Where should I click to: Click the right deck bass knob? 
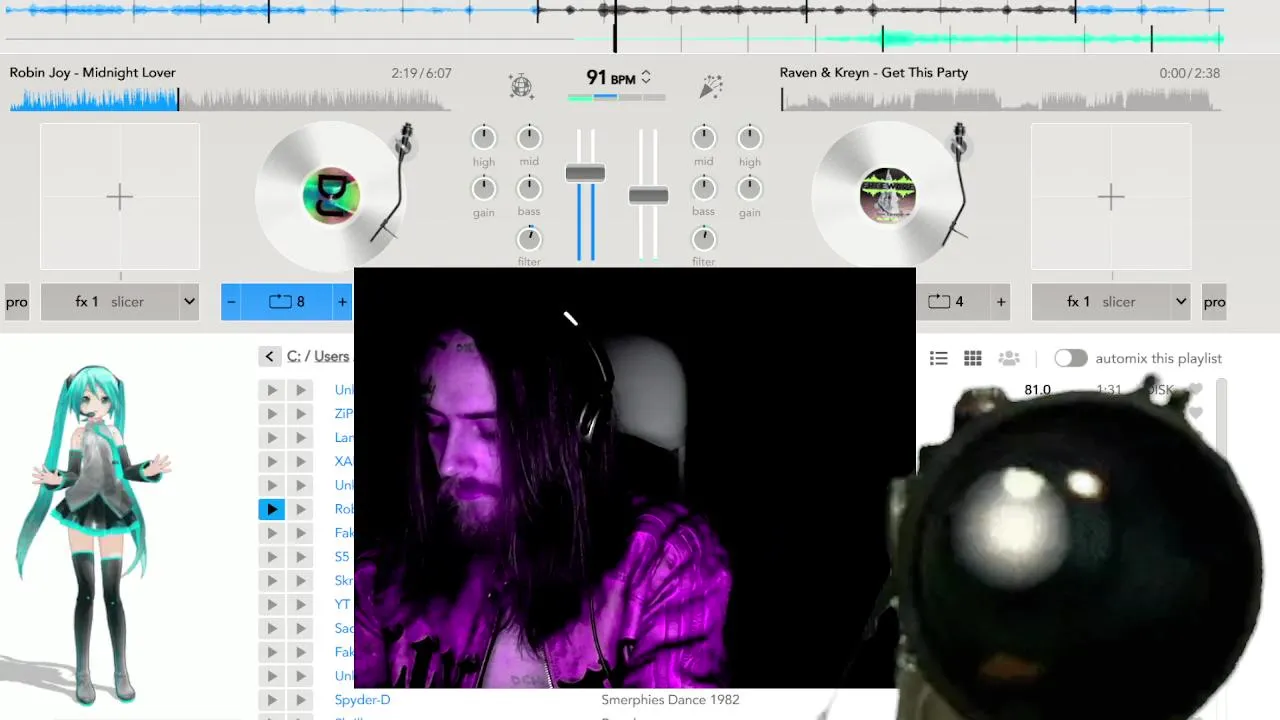point(704,188)
